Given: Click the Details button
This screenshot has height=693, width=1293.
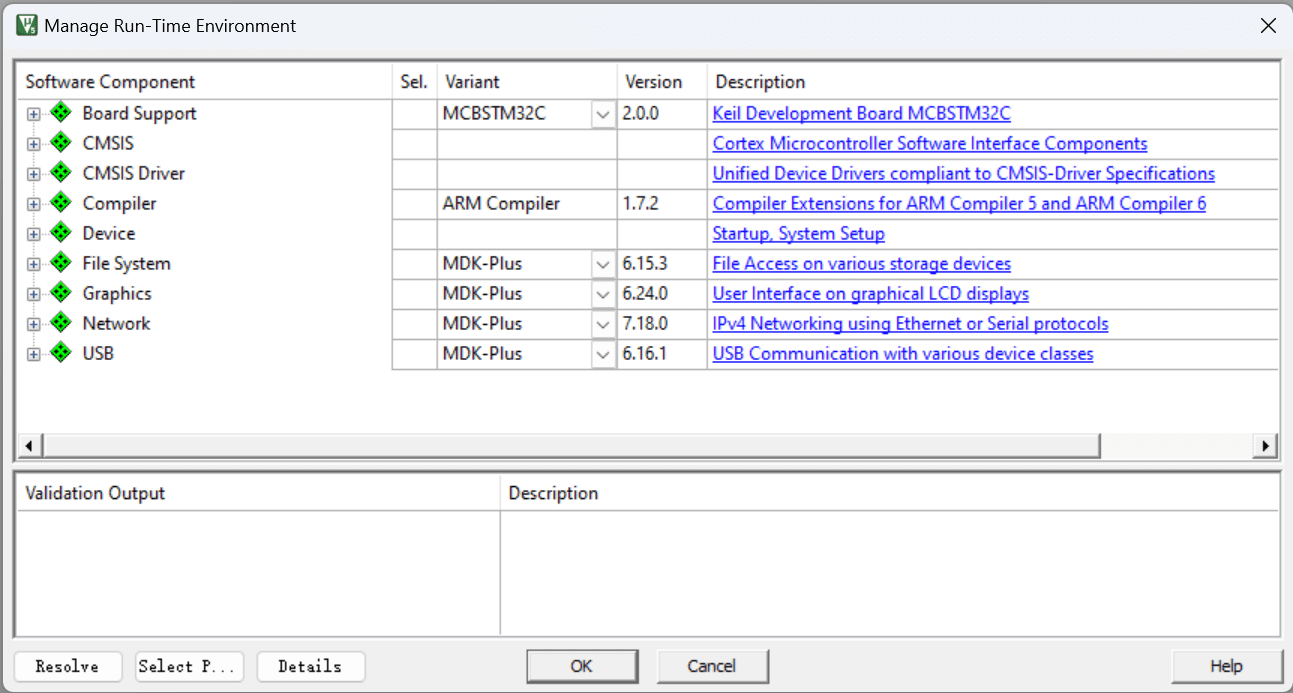Looking at the screenshot, I should tap(310, 666).
